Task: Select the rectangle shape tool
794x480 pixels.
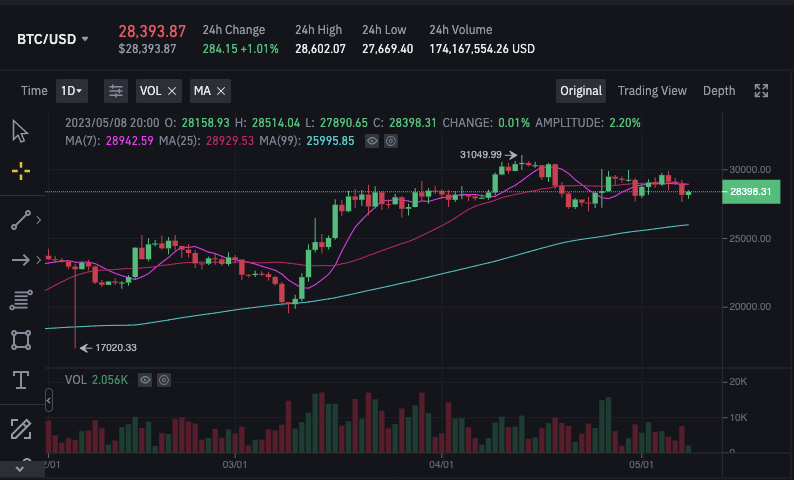Action: (20, 340)
